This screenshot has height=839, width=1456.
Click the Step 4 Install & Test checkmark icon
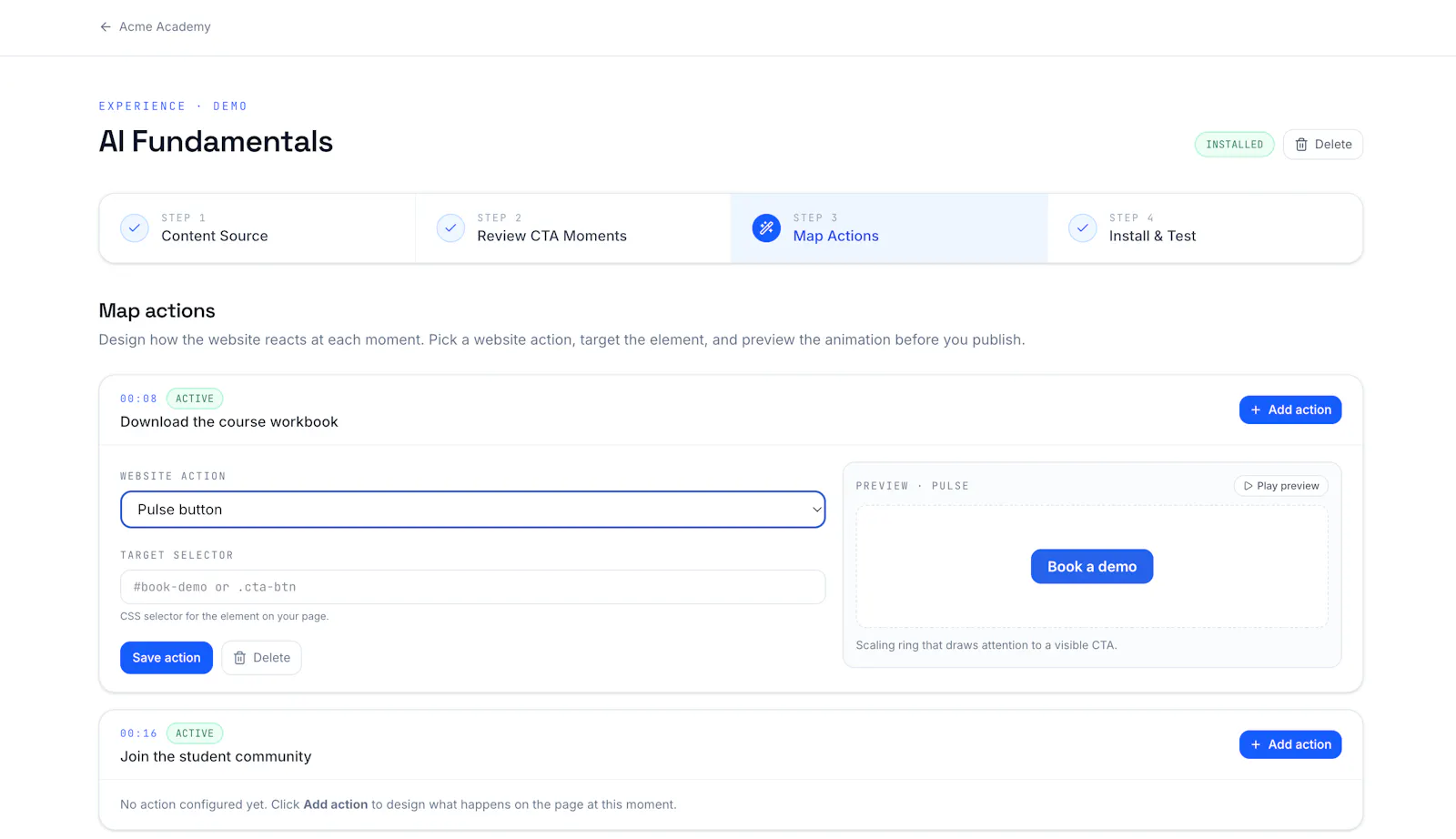coord(1082,228)
